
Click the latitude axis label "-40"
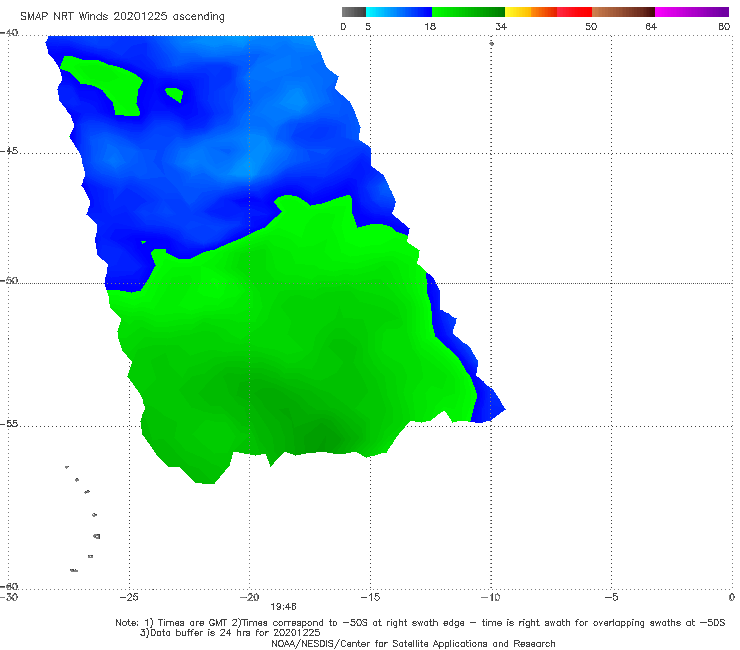point(9,33)
